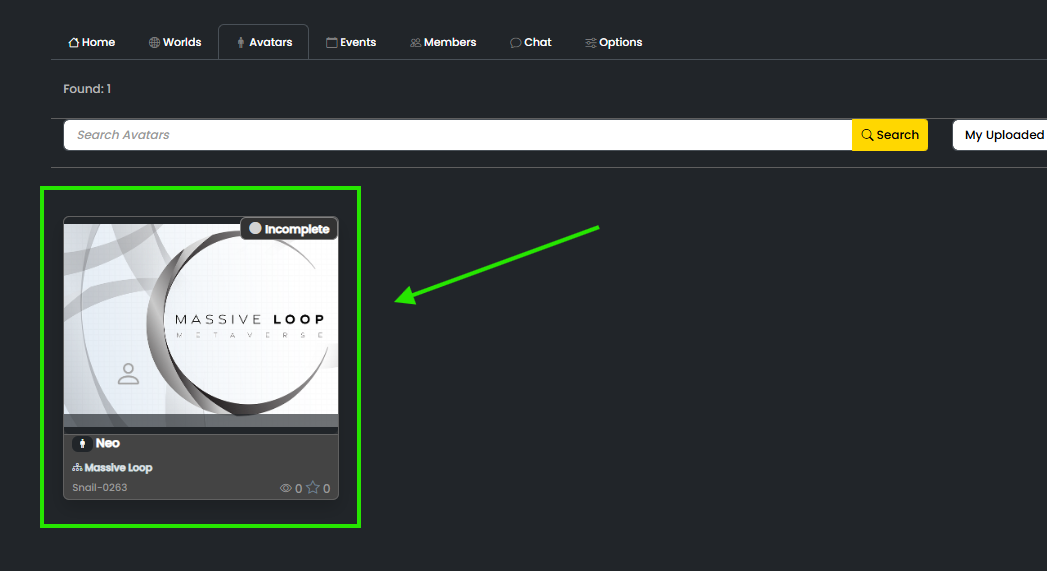This screenshot has width=1047, height=571.
Task: Click the person silhouette icon on thumbnail
Action: pos(128,374)
